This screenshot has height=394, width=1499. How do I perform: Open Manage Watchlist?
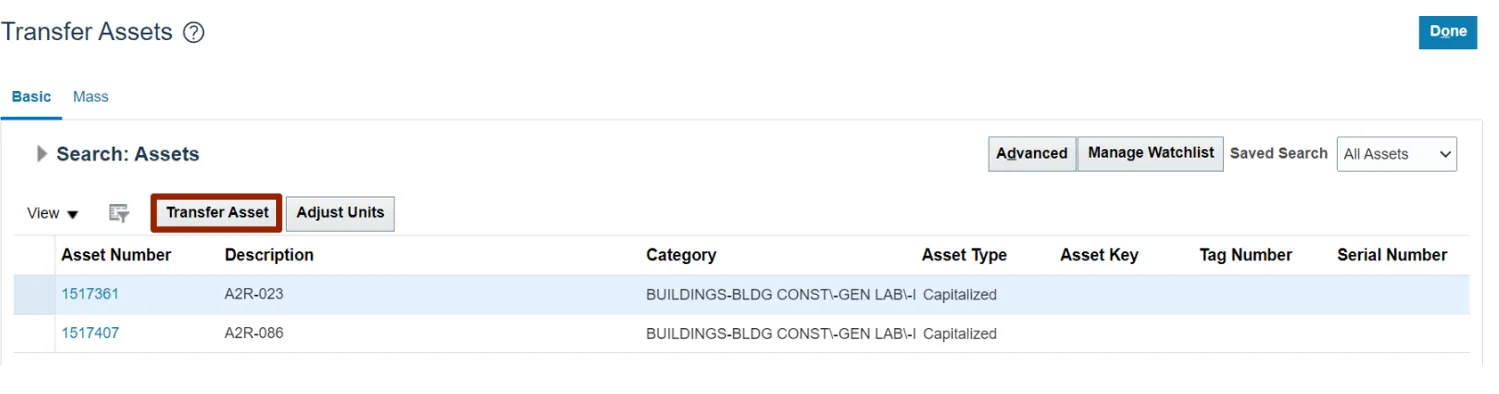(1150, 154)
